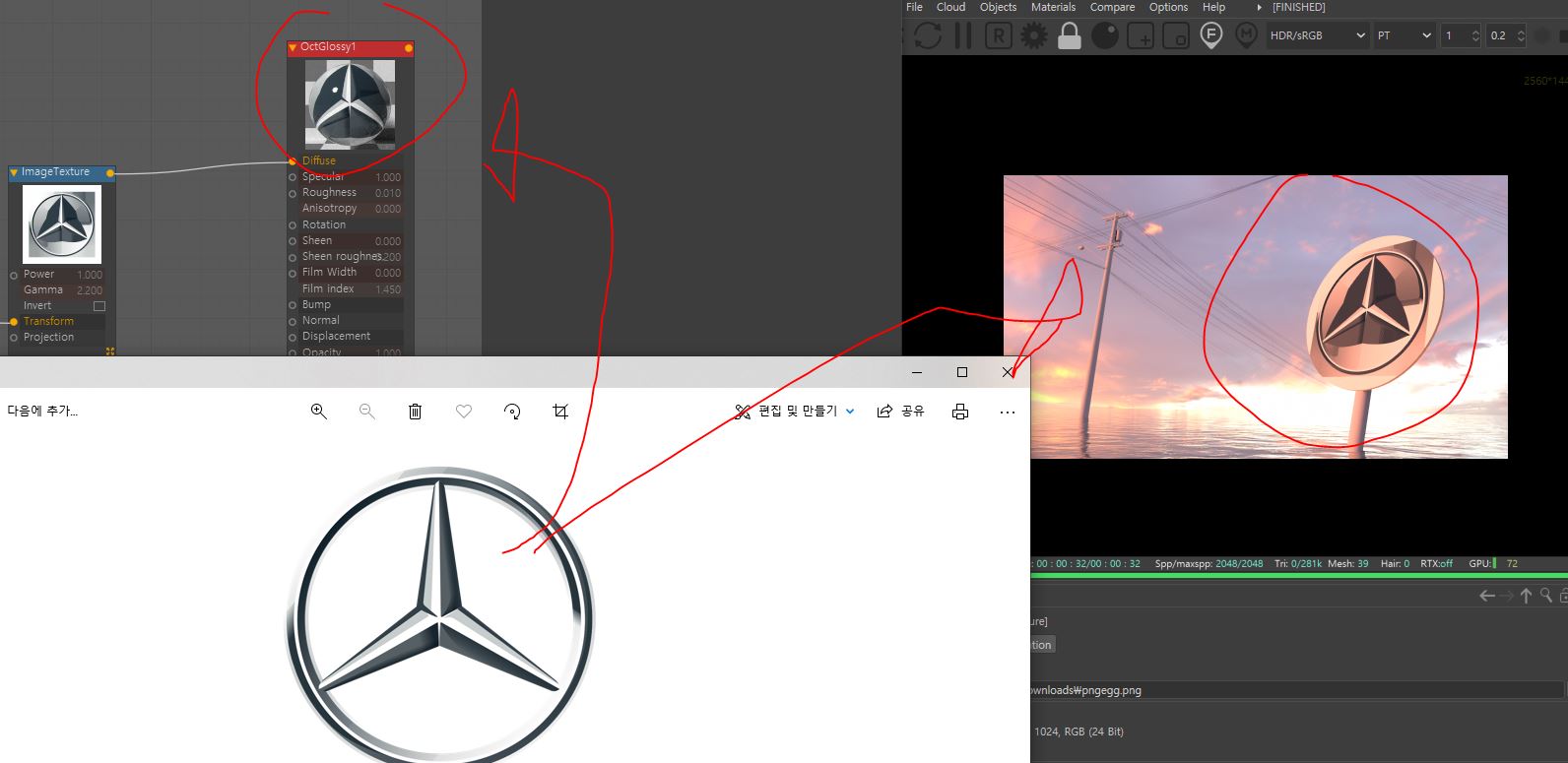Click the Share button in Photos app
1568x763 pixels.
[900, 411]
